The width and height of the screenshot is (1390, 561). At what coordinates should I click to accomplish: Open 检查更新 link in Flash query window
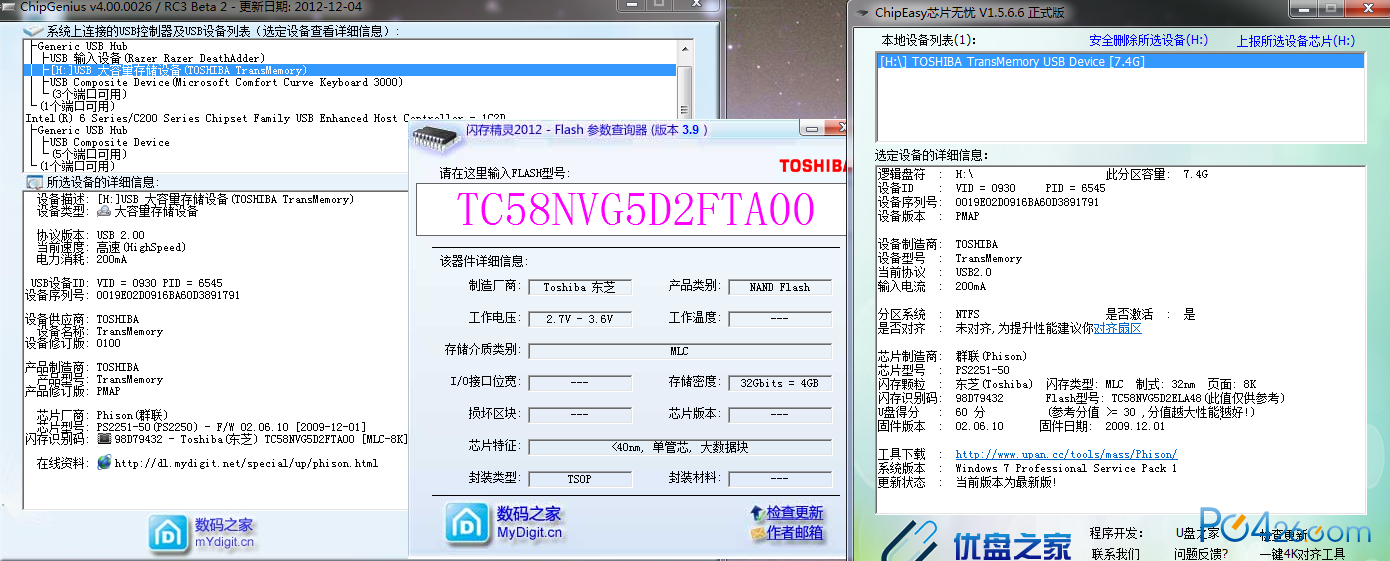coord(795,513)
